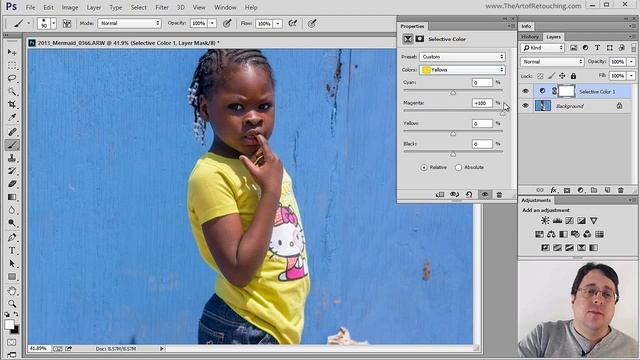Open the brush Mode Normal dropdown
This screenshot has width=640, height=360.
tap(129, 23)
